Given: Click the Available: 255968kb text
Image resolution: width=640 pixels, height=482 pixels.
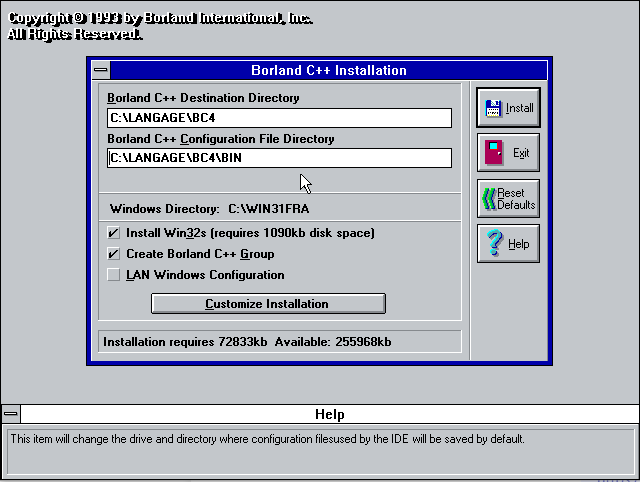Looking at the screenshot, I should pyautogui.click(x=333, y=342).
